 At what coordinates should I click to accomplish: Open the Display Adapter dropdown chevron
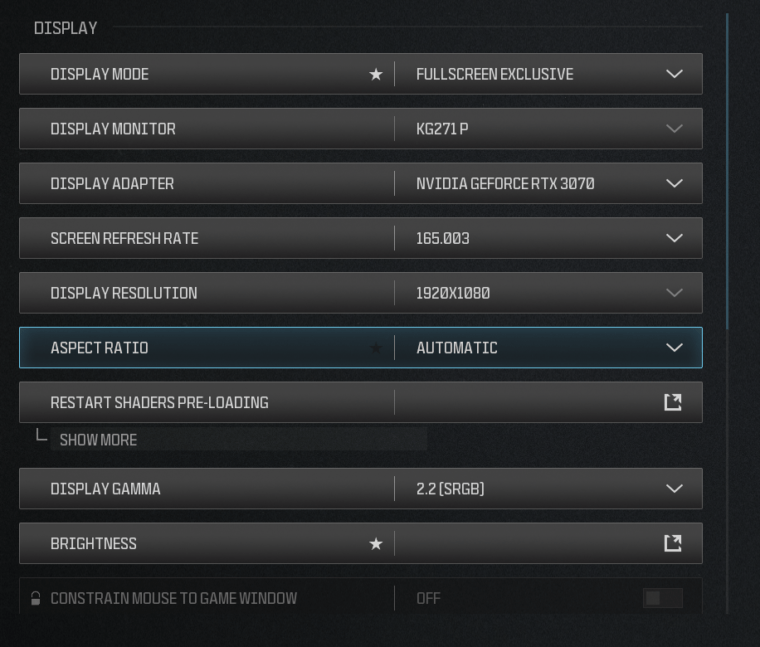tap(674, 184)
